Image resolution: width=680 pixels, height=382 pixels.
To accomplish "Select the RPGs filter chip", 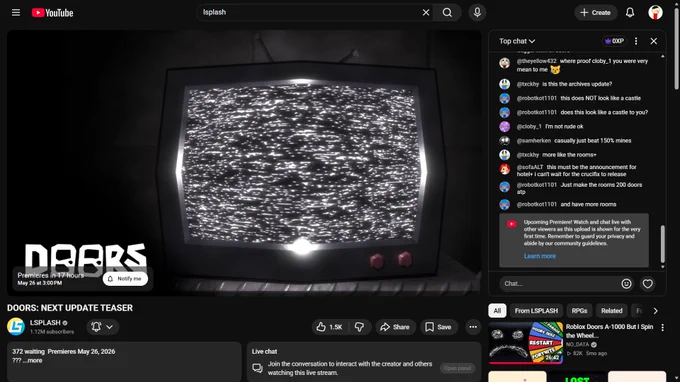I will (579, 310).
